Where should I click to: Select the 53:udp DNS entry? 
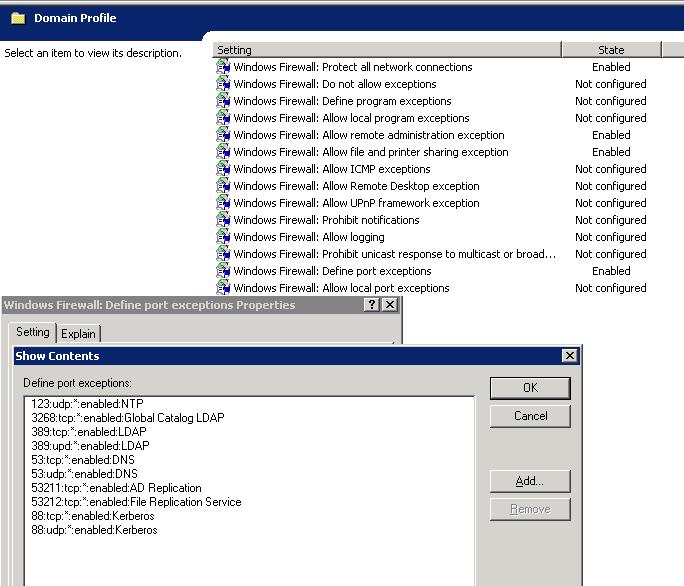[x=84, y=473]
